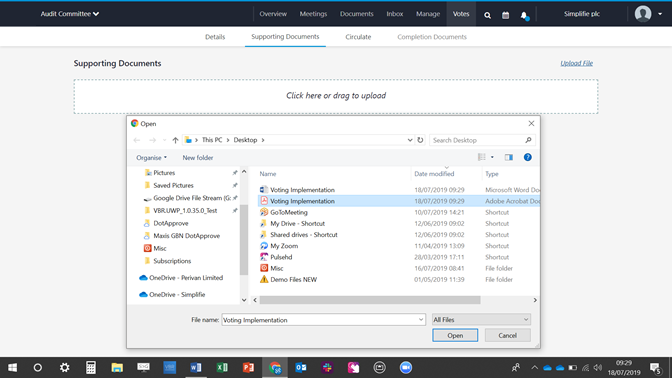The height and width of the screenshot is (378, 672).
Task: Click This PC in breadcrumb path
Action: 212,140
